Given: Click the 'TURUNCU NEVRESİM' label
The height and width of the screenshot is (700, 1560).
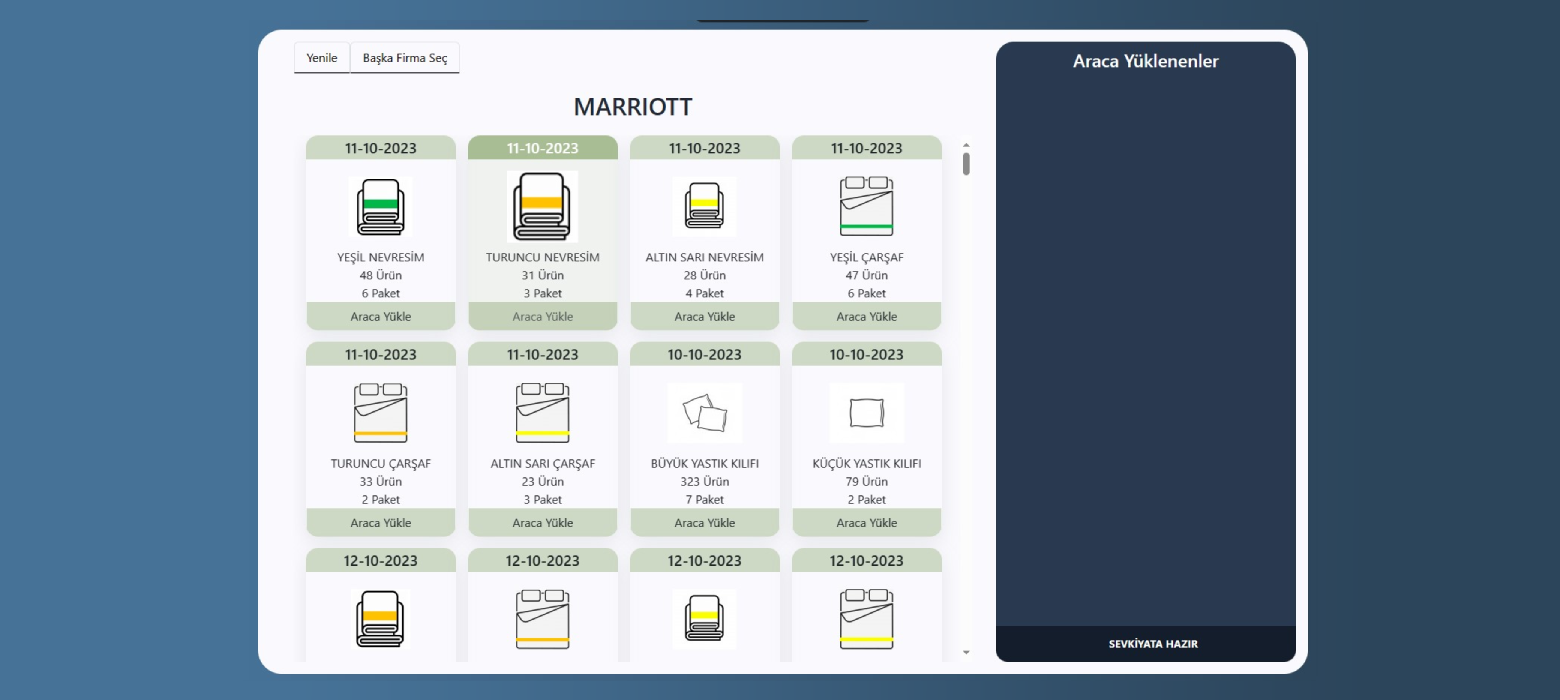Looking at the screenshot, I should pyautogui.click(x=543, y=257).
